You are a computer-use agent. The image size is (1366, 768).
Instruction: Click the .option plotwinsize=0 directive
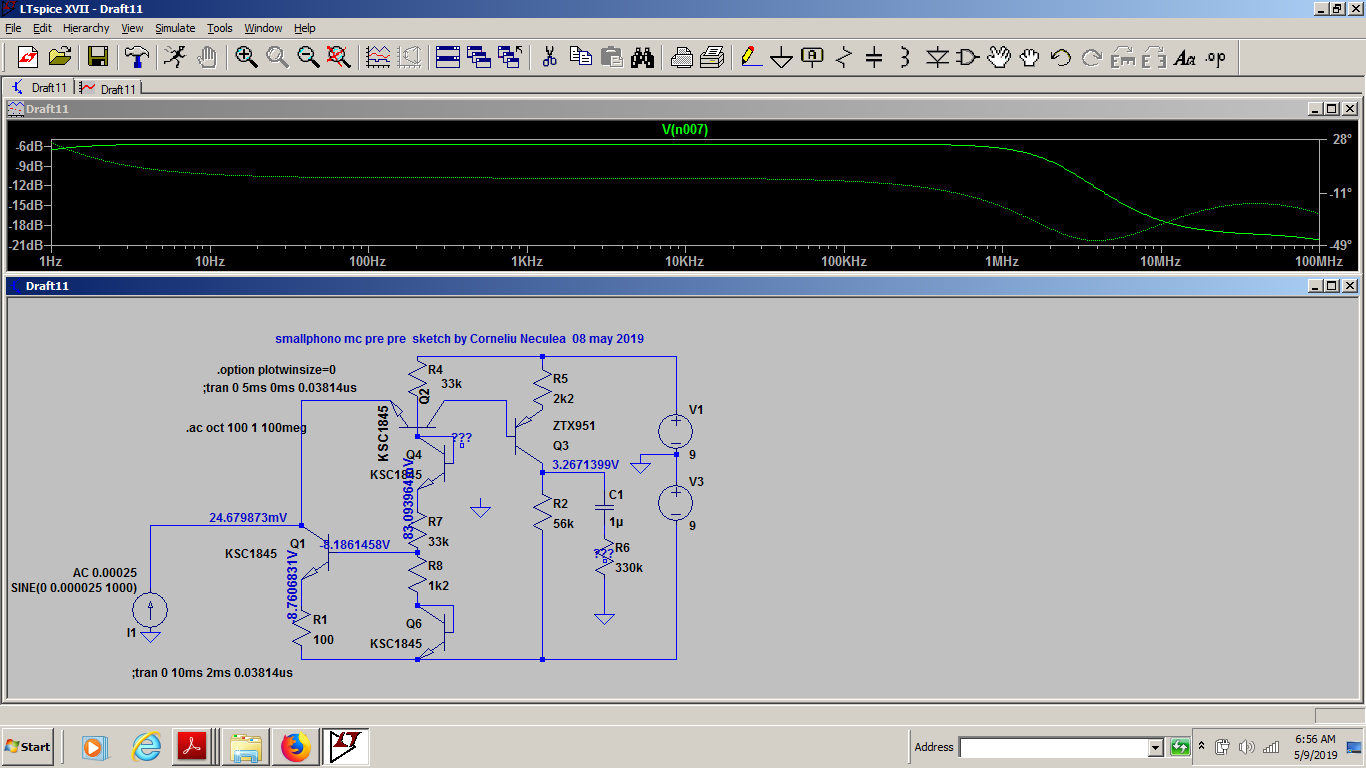[x=276, y=370]
